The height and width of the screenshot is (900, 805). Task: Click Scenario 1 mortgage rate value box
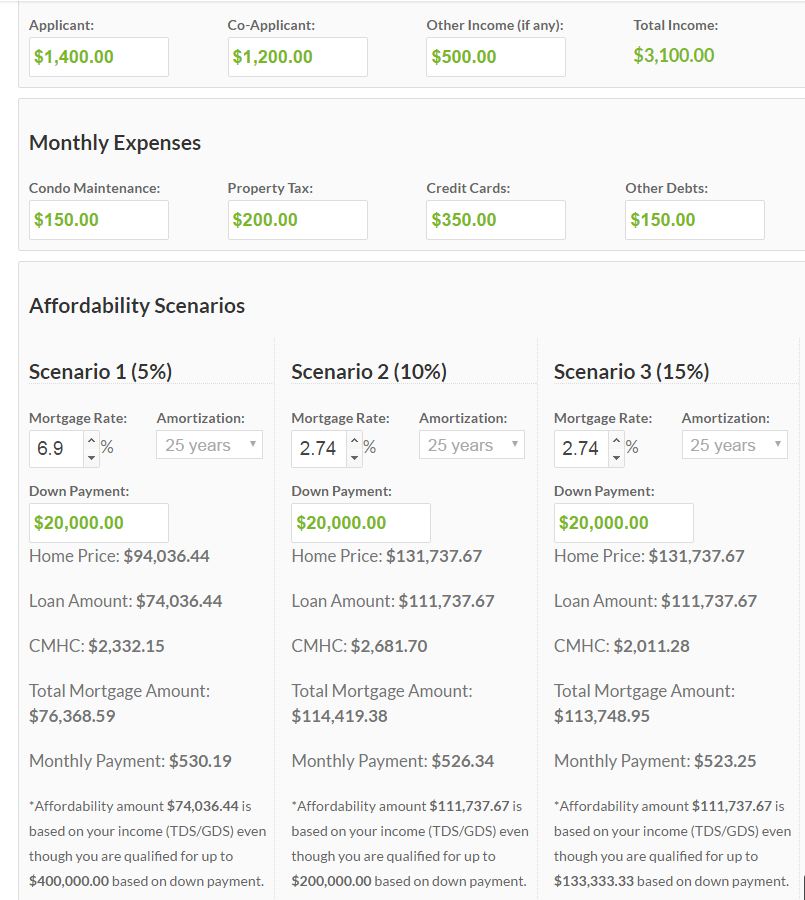[x=57, y=448]
